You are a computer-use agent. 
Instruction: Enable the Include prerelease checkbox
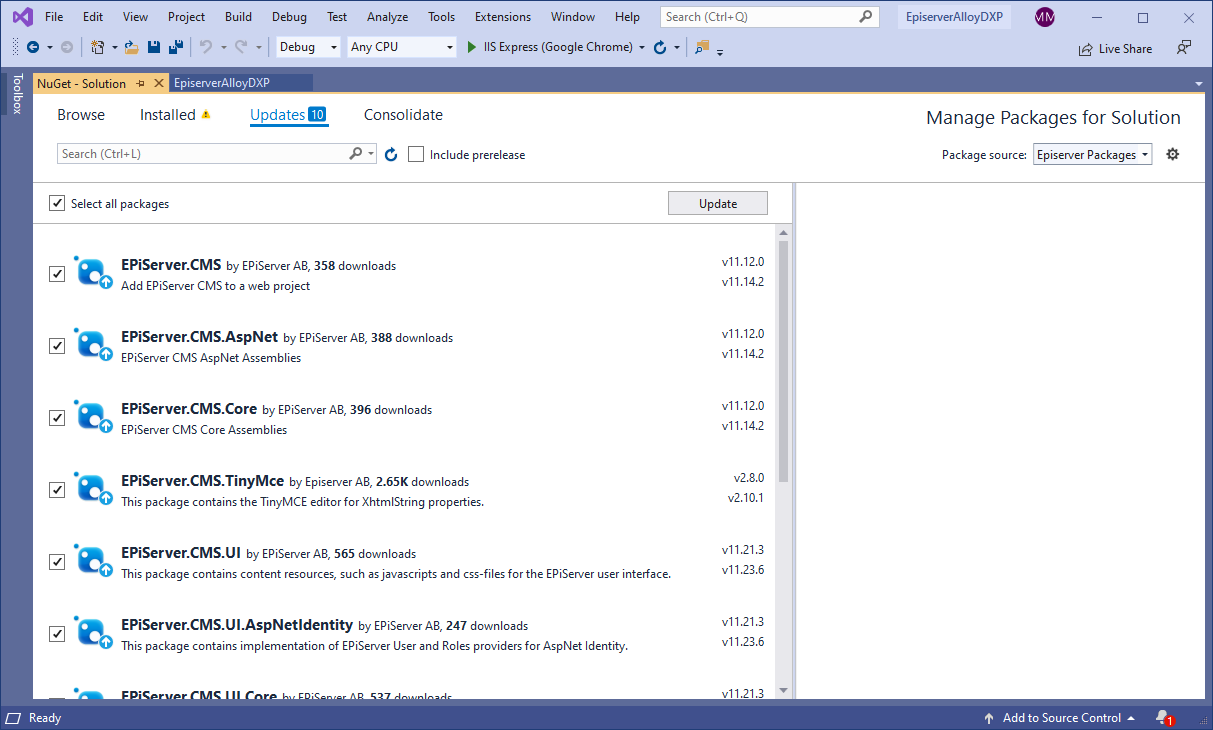pyautogui.click(x=416, y=154)
